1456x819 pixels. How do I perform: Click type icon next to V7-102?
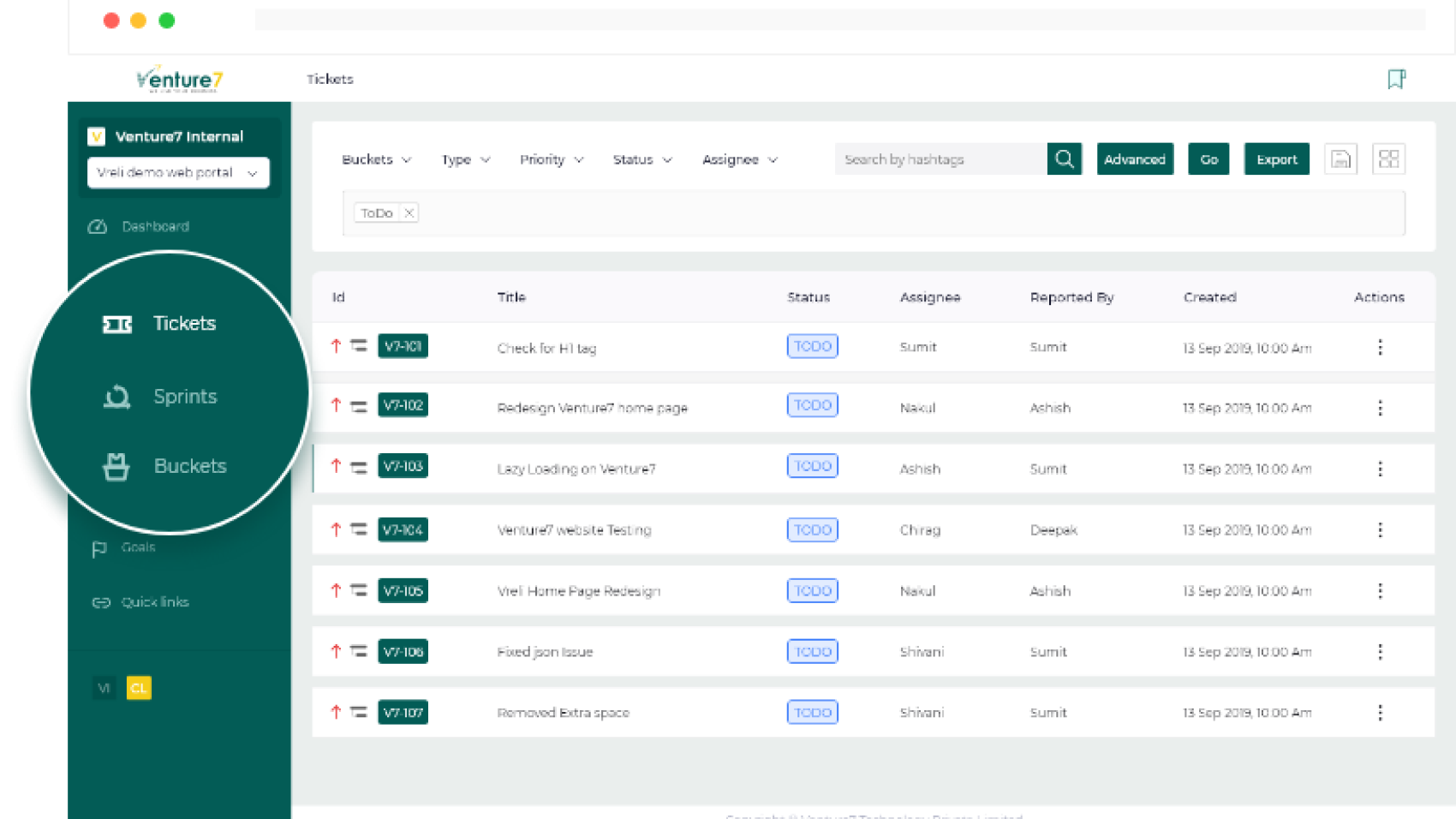359,406
